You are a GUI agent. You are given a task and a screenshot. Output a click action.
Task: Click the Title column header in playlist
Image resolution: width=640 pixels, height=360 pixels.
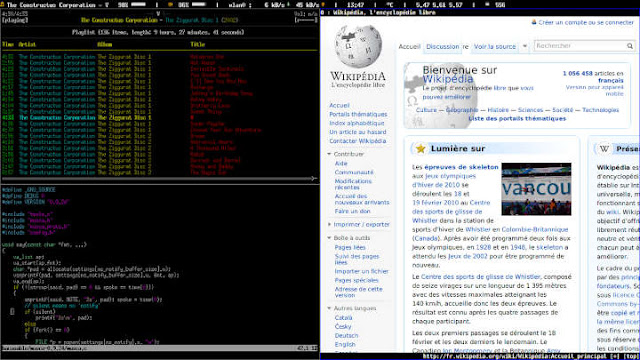pos(198,44)
